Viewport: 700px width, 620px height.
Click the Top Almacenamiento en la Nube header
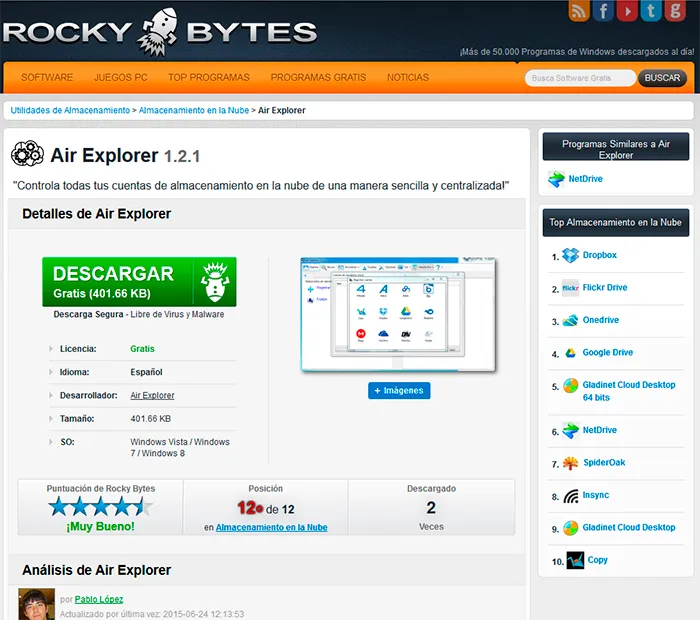point(616,222)
